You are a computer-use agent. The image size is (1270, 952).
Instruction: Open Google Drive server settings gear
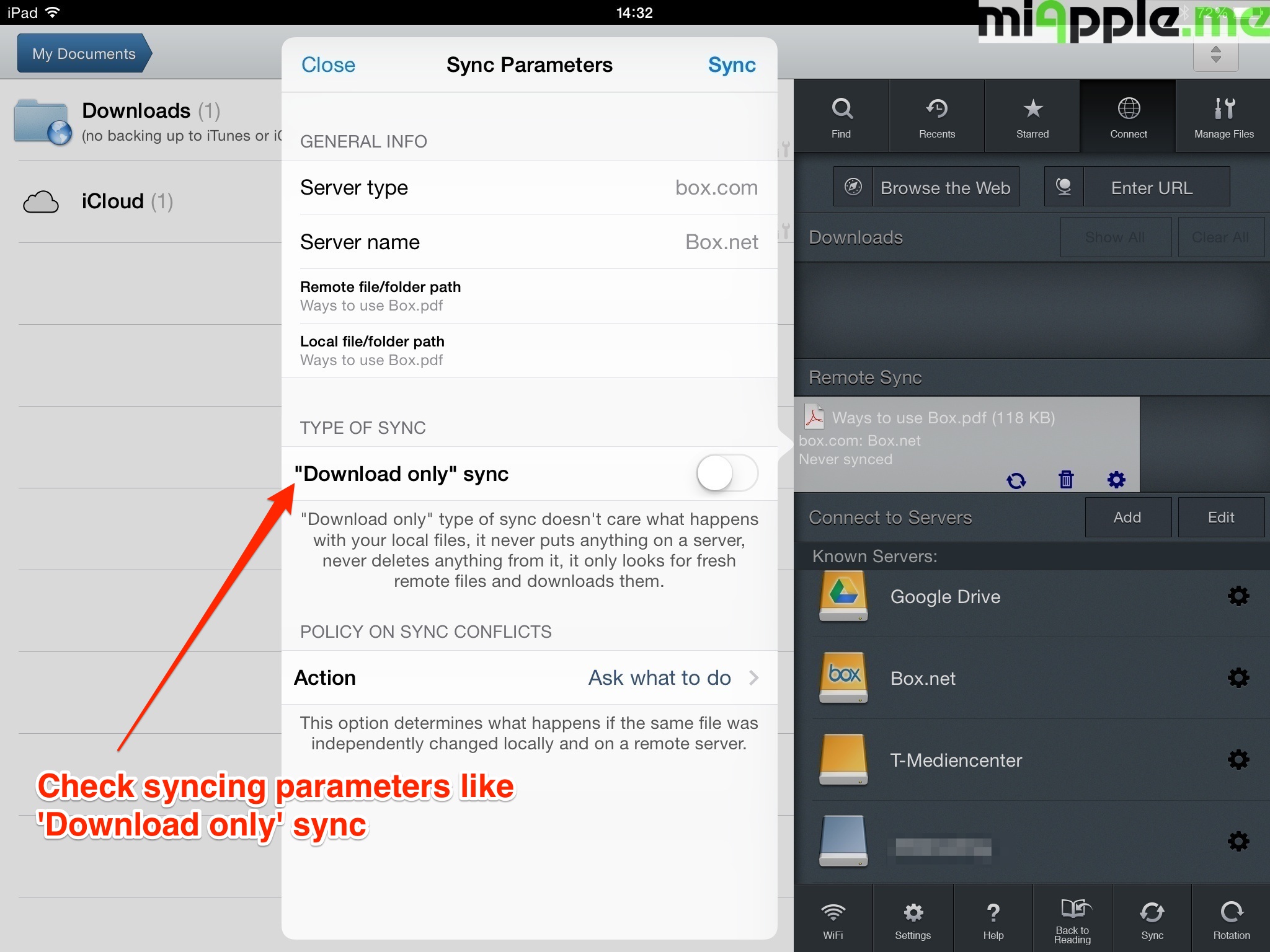coord(1238,596)
